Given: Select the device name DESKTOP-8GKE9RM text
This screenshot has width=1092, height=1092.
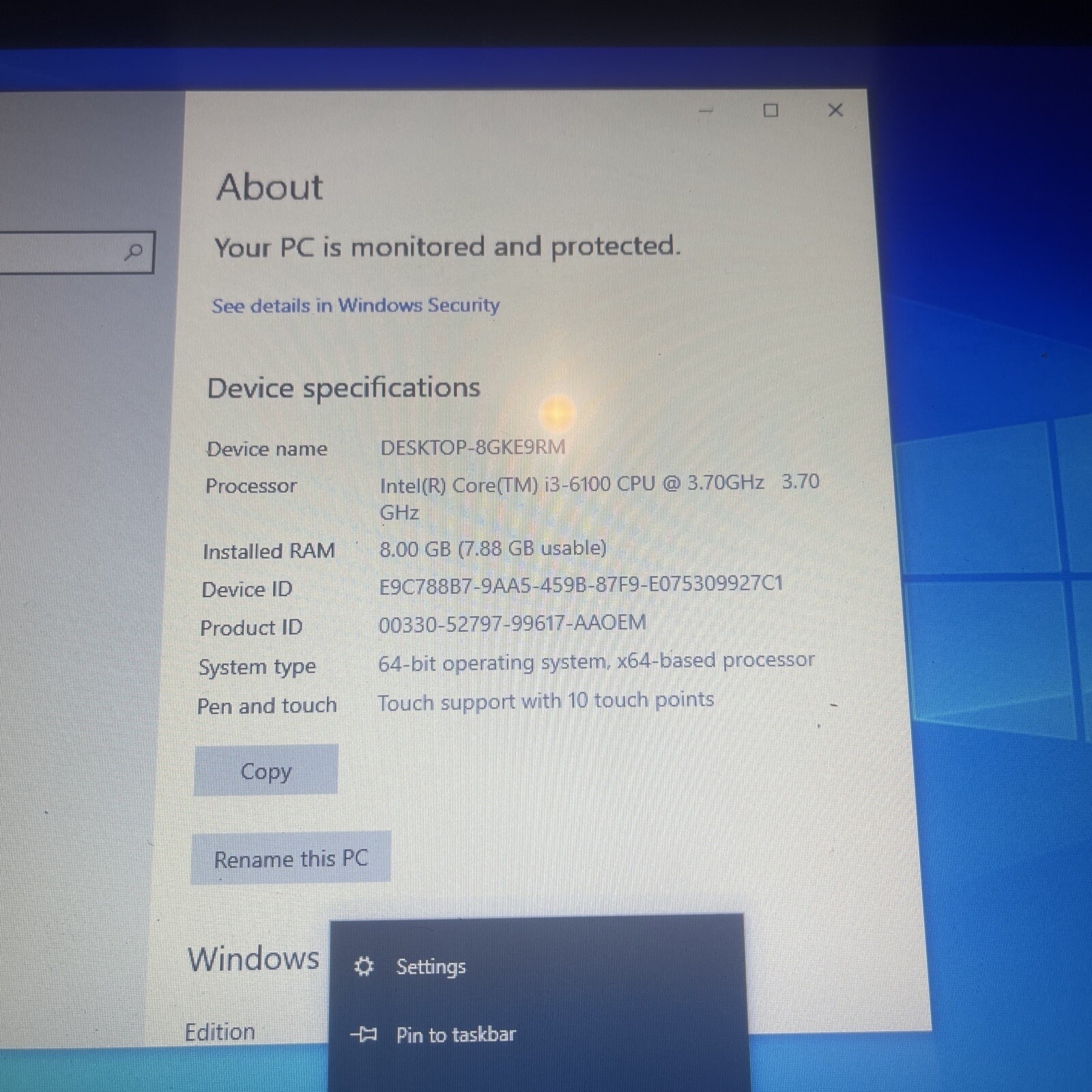Looking at the screenshot, I should pyautogui.click(x=473, y=447).
